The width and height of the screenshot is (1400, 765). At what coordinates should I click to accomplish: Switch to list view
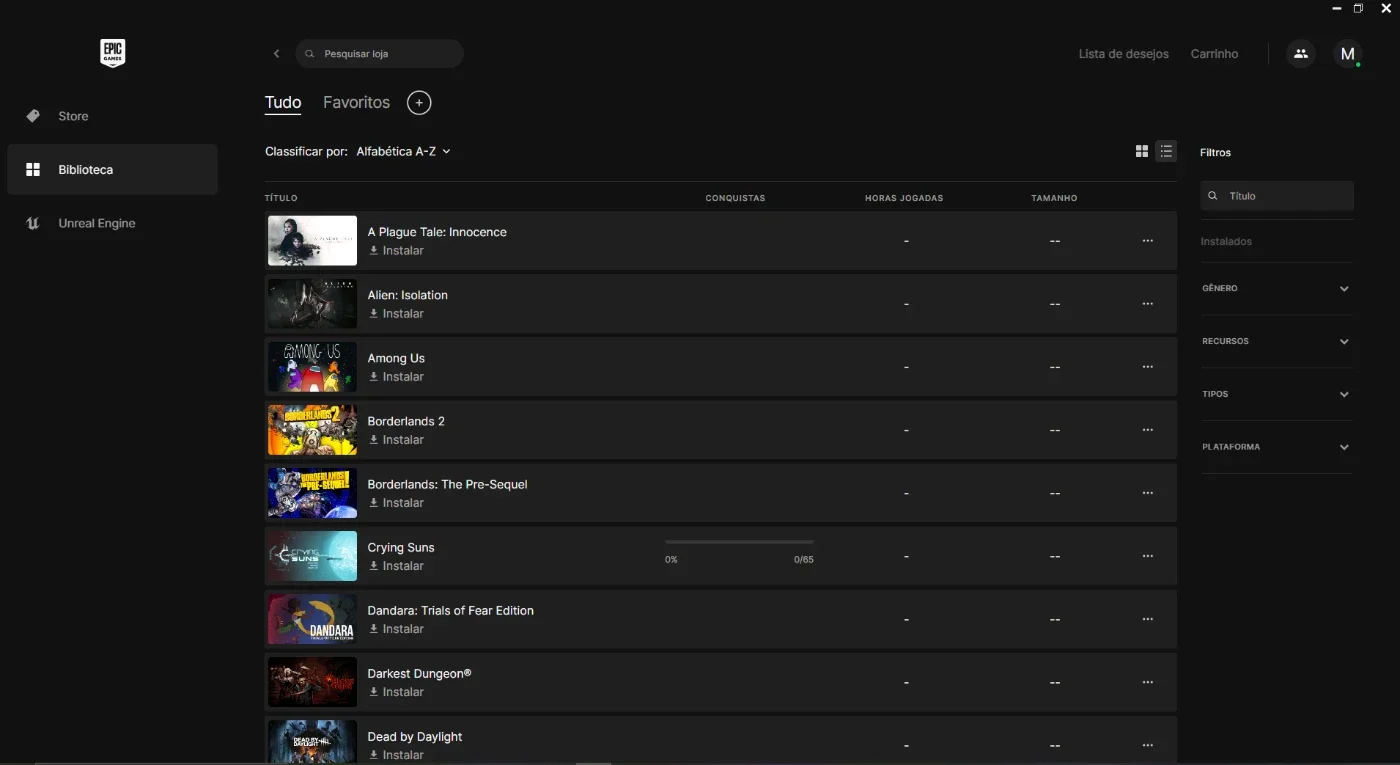click(x=1166, y=151)
